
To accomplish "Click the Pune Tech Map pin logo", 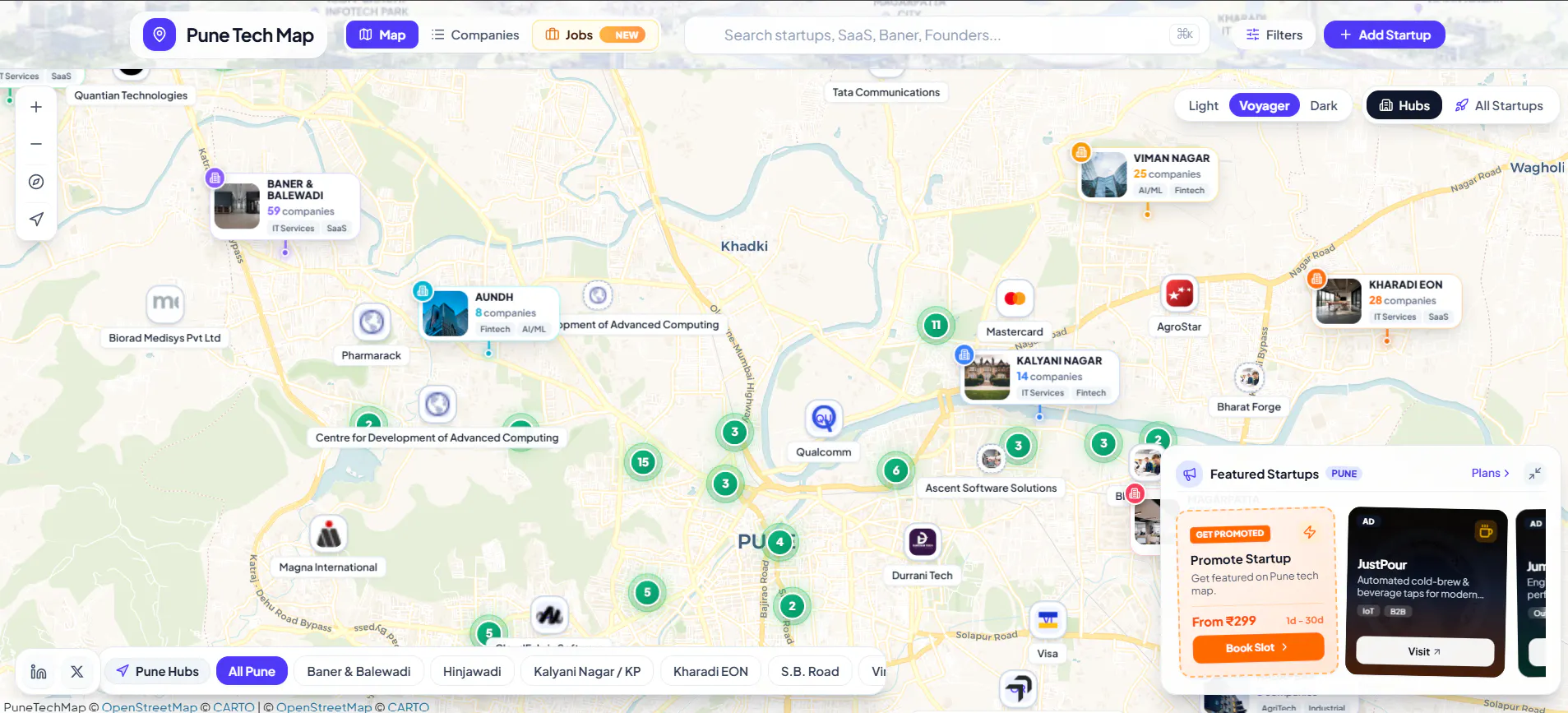I will 160,35.
